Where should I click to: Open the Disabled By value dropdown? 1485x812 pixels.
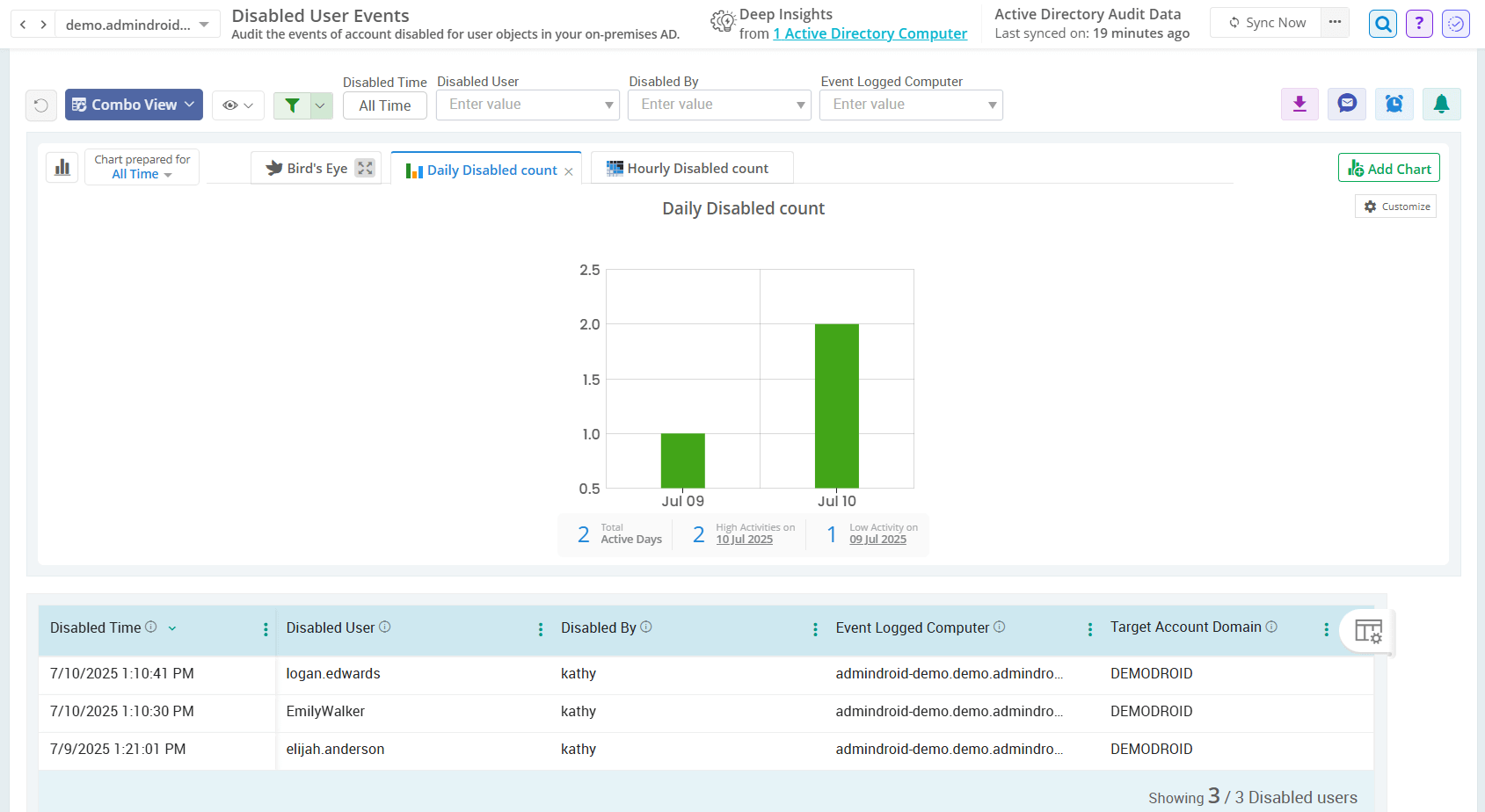click(720, 105)
